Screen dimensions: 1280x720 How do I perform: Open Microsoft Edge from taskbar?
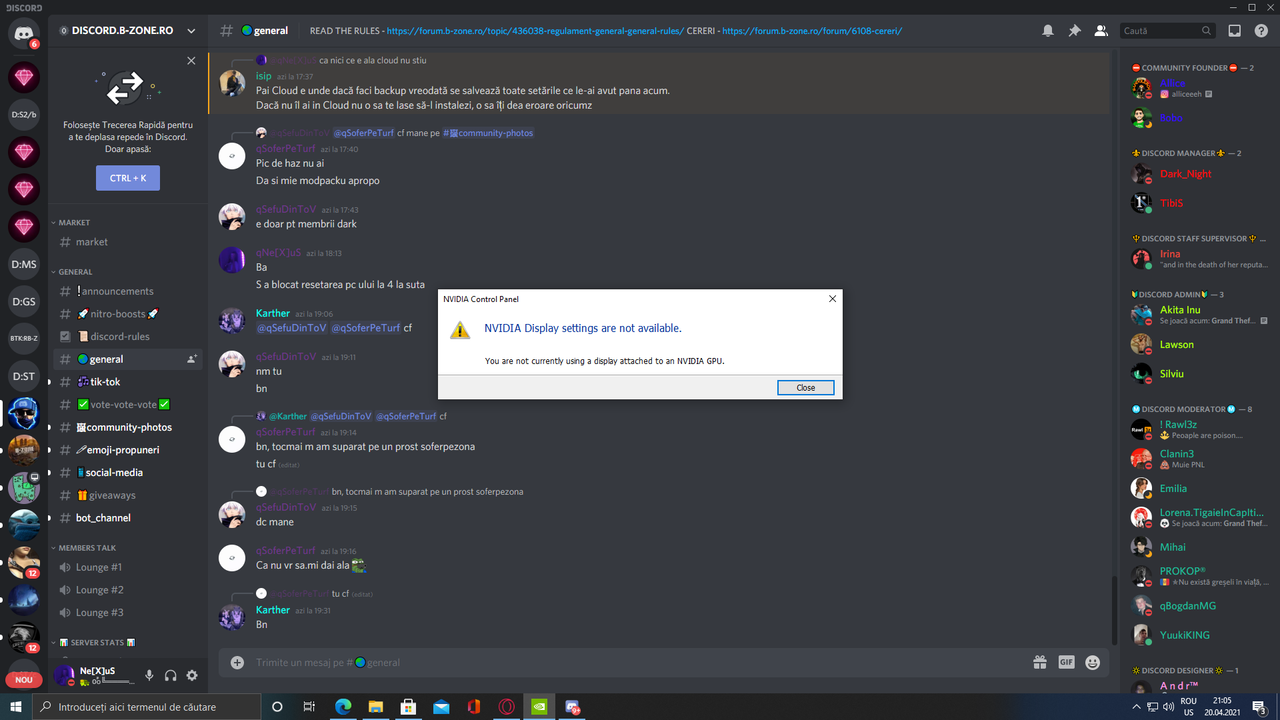(343, 707)
